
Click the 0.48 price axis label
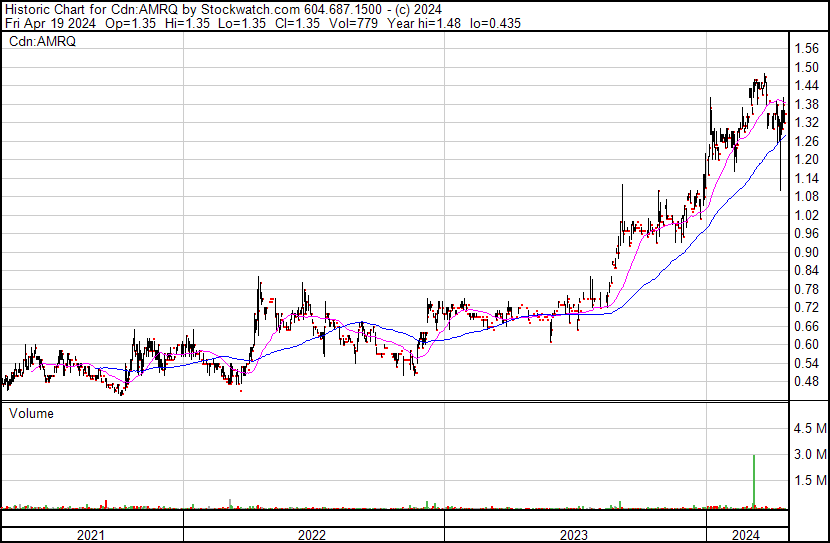click(x=806, y=381)
